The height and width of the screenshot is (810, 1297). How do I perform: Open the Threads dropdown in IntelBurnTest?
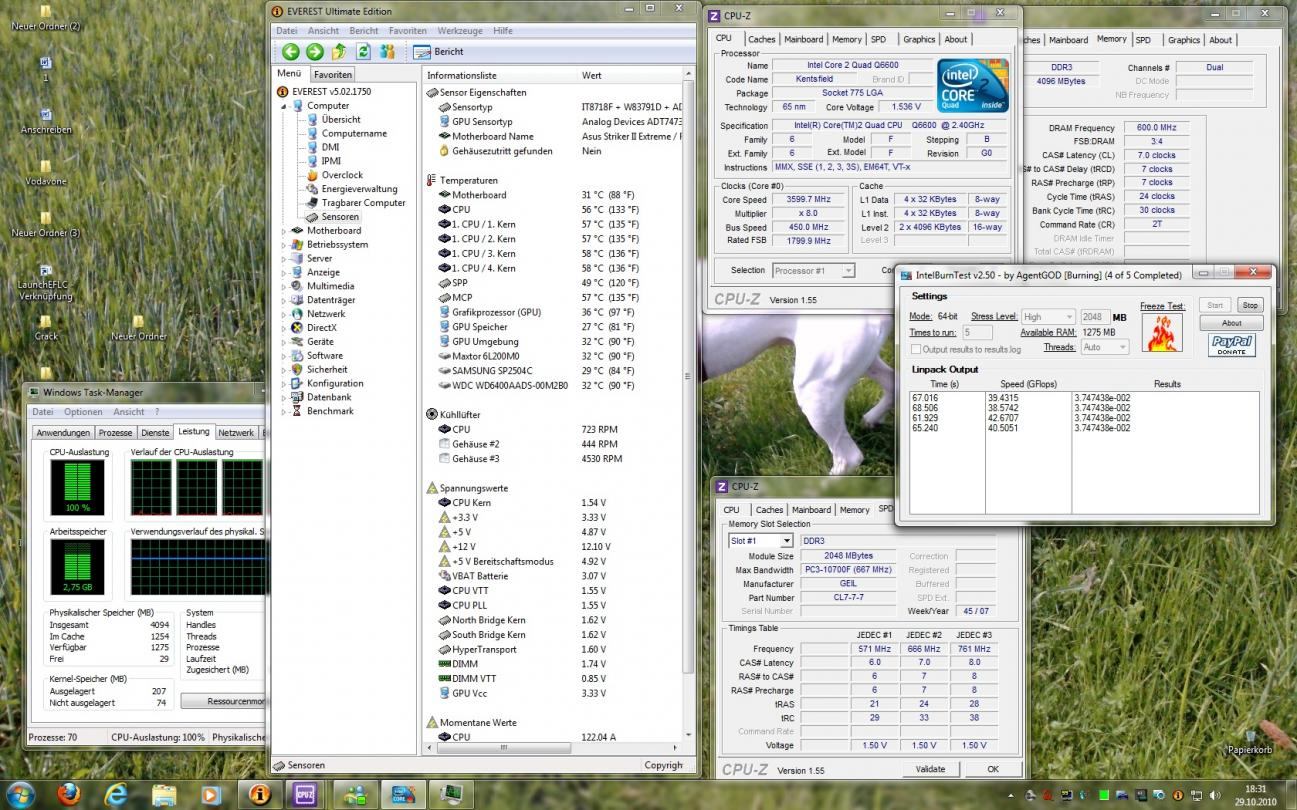[x=1105, y=347]
